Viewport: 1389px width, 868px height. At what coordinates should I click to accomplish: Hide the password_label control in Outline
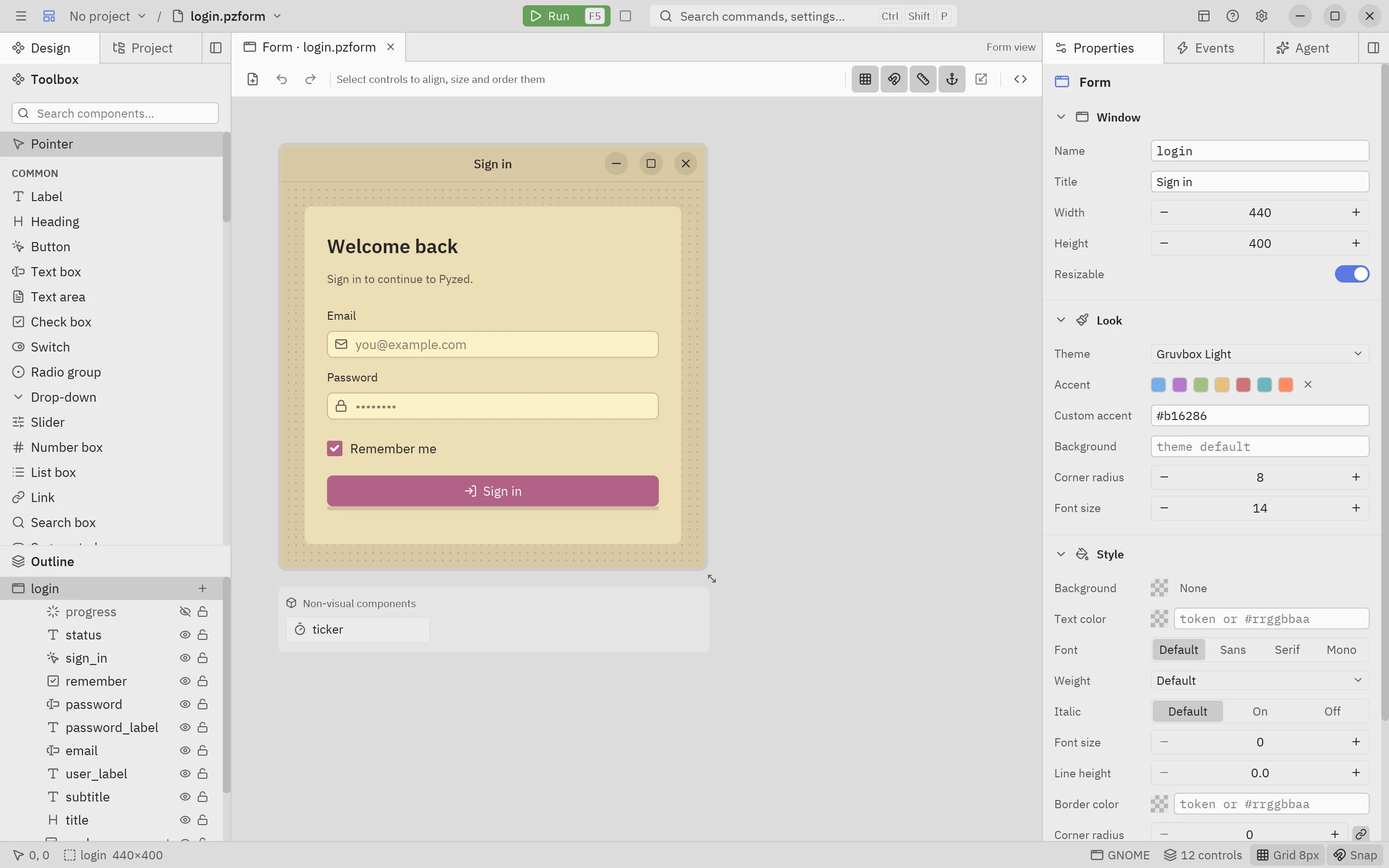(x=185, y=727)
